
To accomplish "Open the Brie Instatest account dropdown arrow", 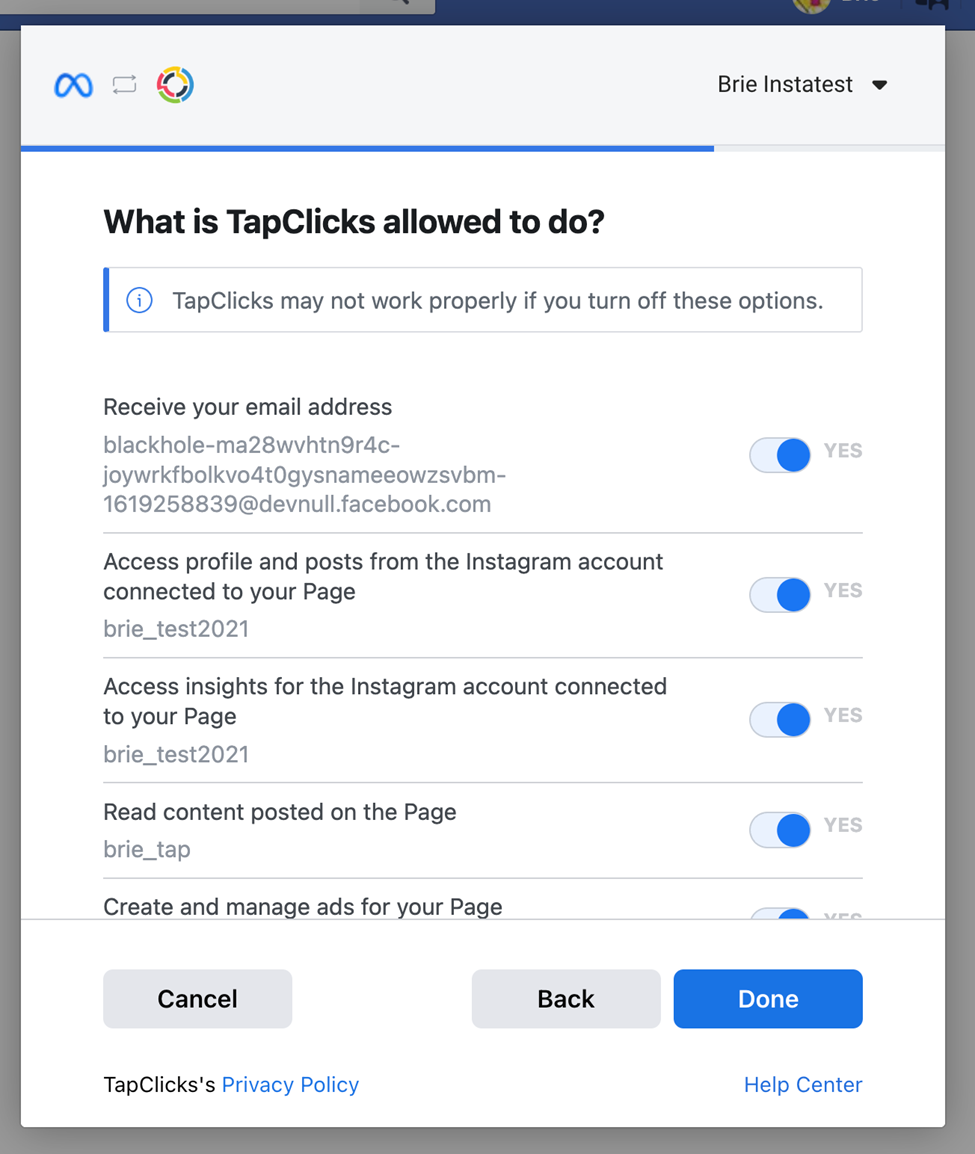I will [879, 85].
